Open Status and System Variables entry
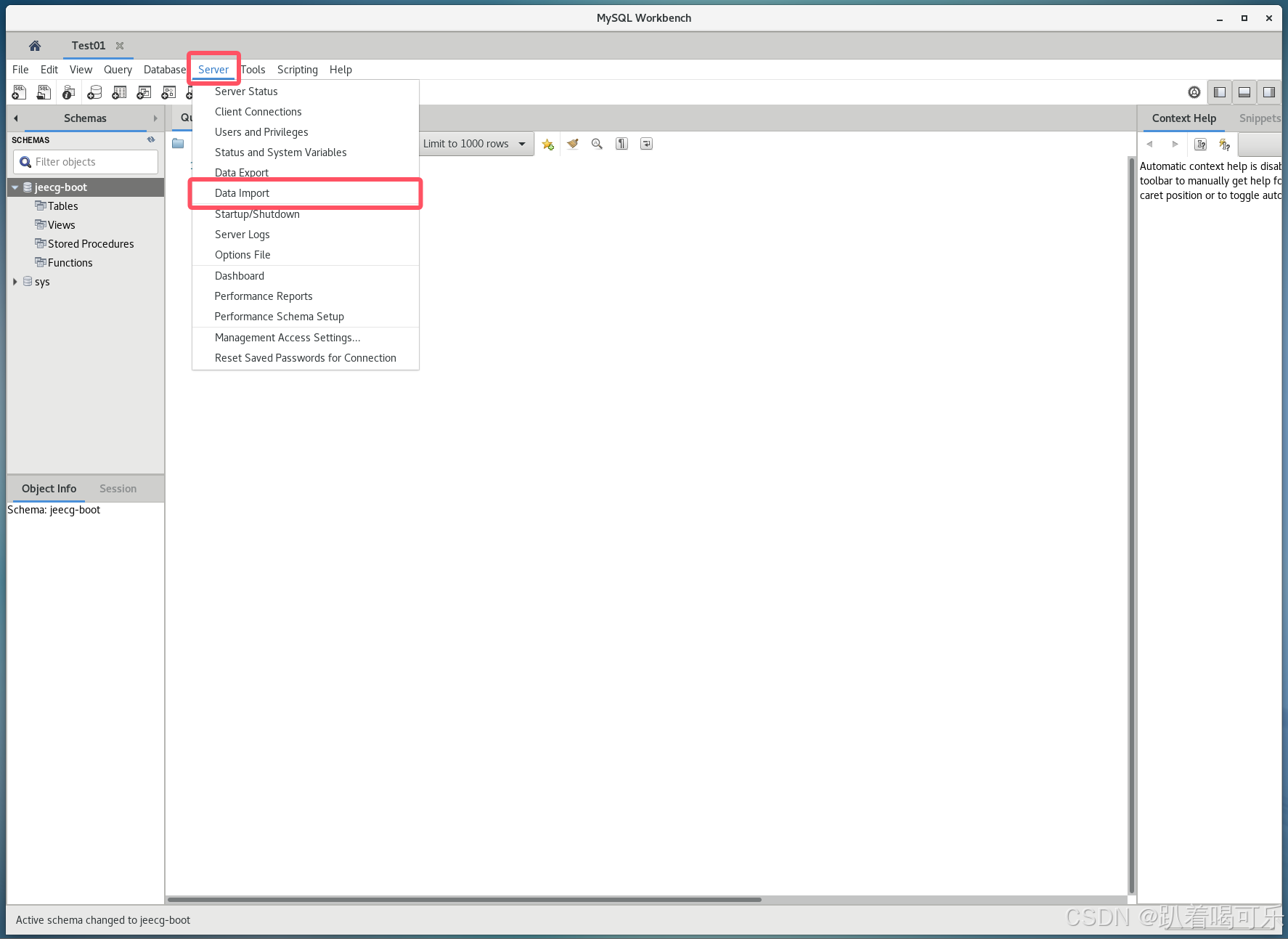Viewport: 1288px width, 939px height. (x=306, y=153)
